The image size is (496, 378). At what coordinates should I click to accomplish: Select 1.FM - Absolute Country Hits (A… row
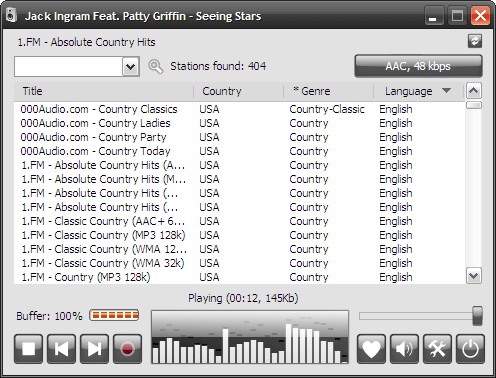pos(239,165)
